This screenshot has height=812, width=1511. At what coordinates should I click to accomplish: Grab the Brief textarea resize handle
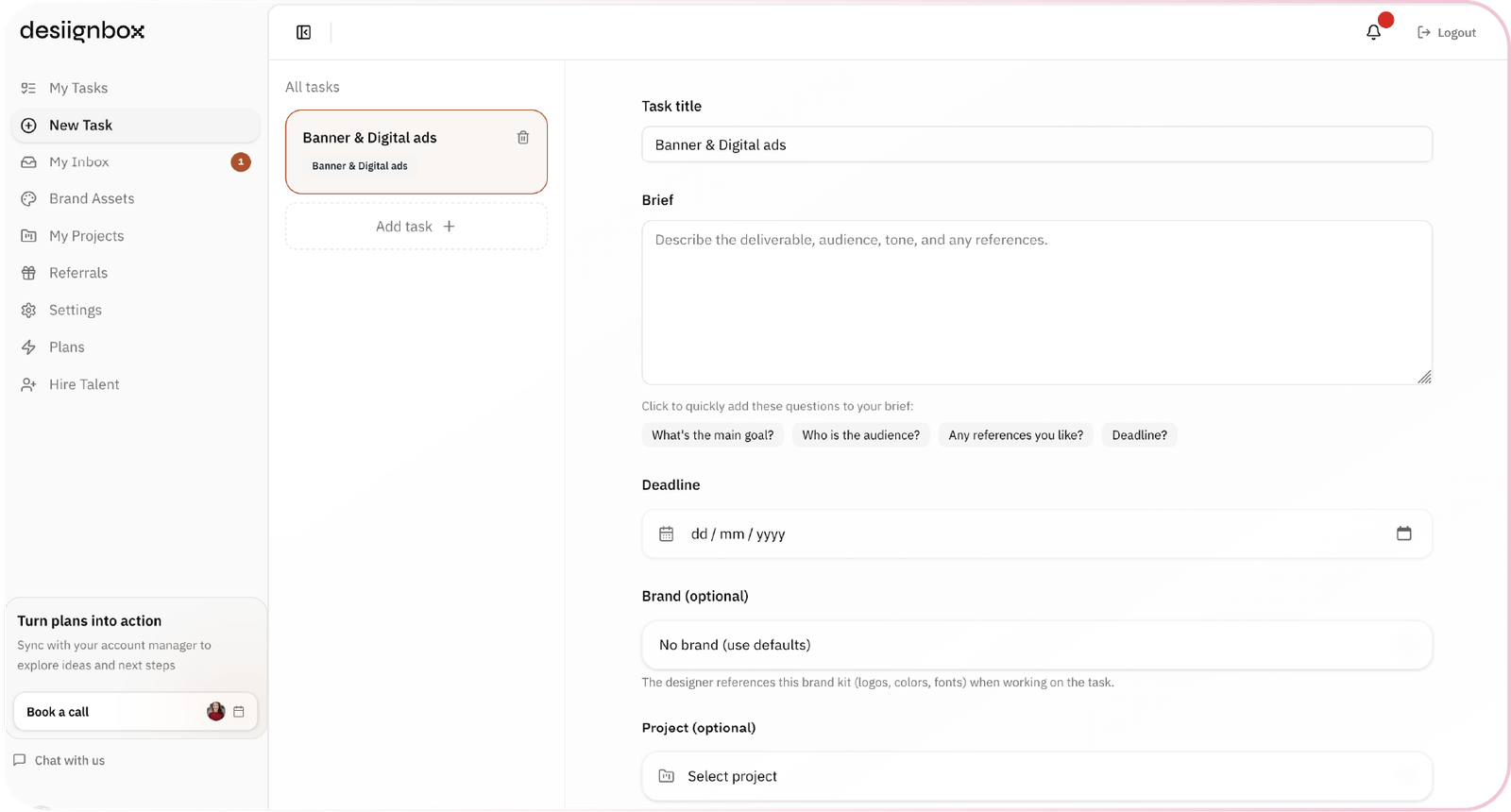coord(1424,377)
